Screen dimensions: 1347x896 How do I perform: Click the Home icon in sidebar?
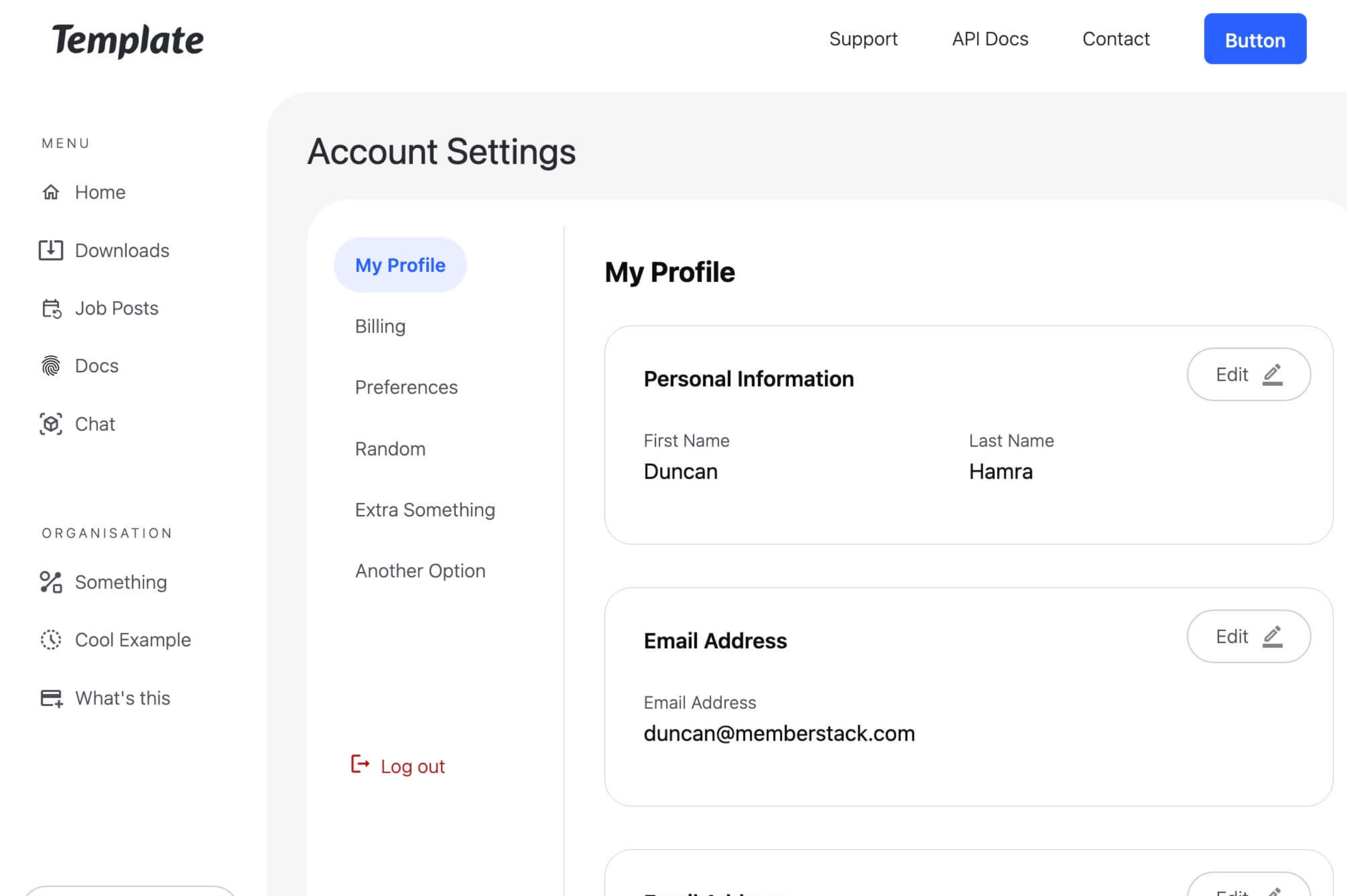point(51,192)
